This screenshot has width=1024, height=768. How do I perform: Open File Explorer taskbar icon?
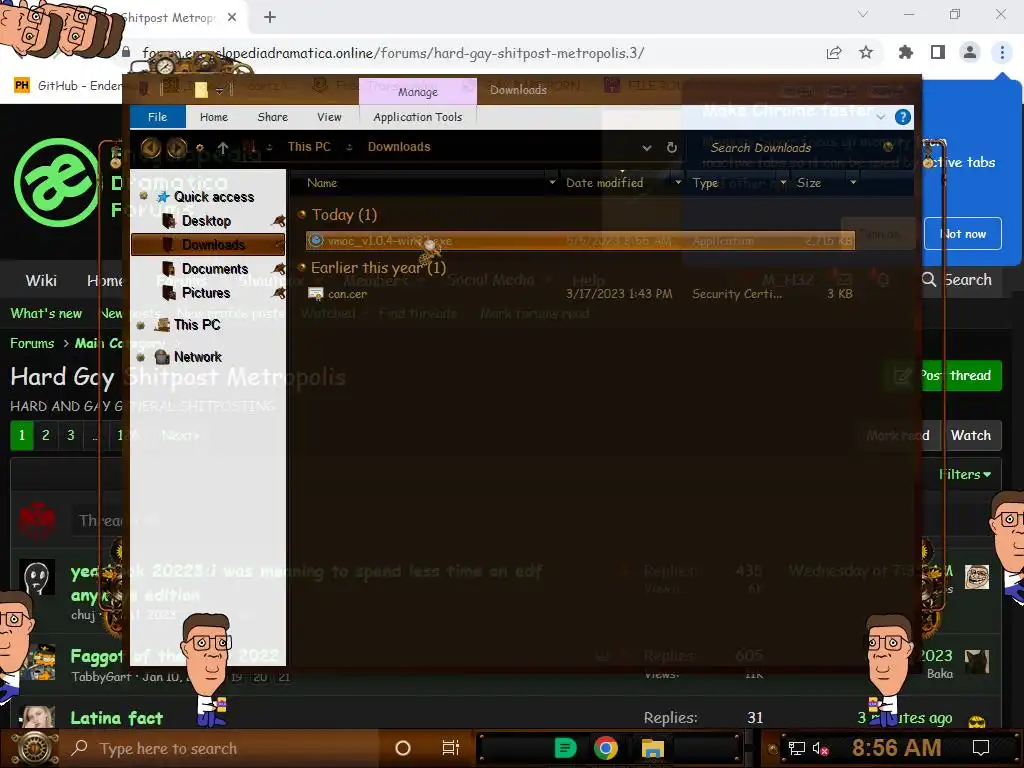(x=652, y=748)
